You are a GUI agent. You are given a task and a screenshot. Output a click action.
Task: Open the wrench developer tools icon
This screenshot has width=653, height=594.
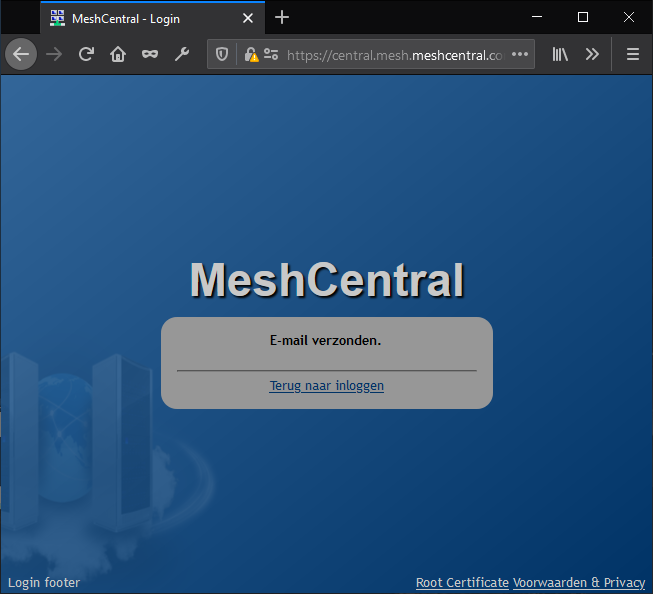pos(182,54)
